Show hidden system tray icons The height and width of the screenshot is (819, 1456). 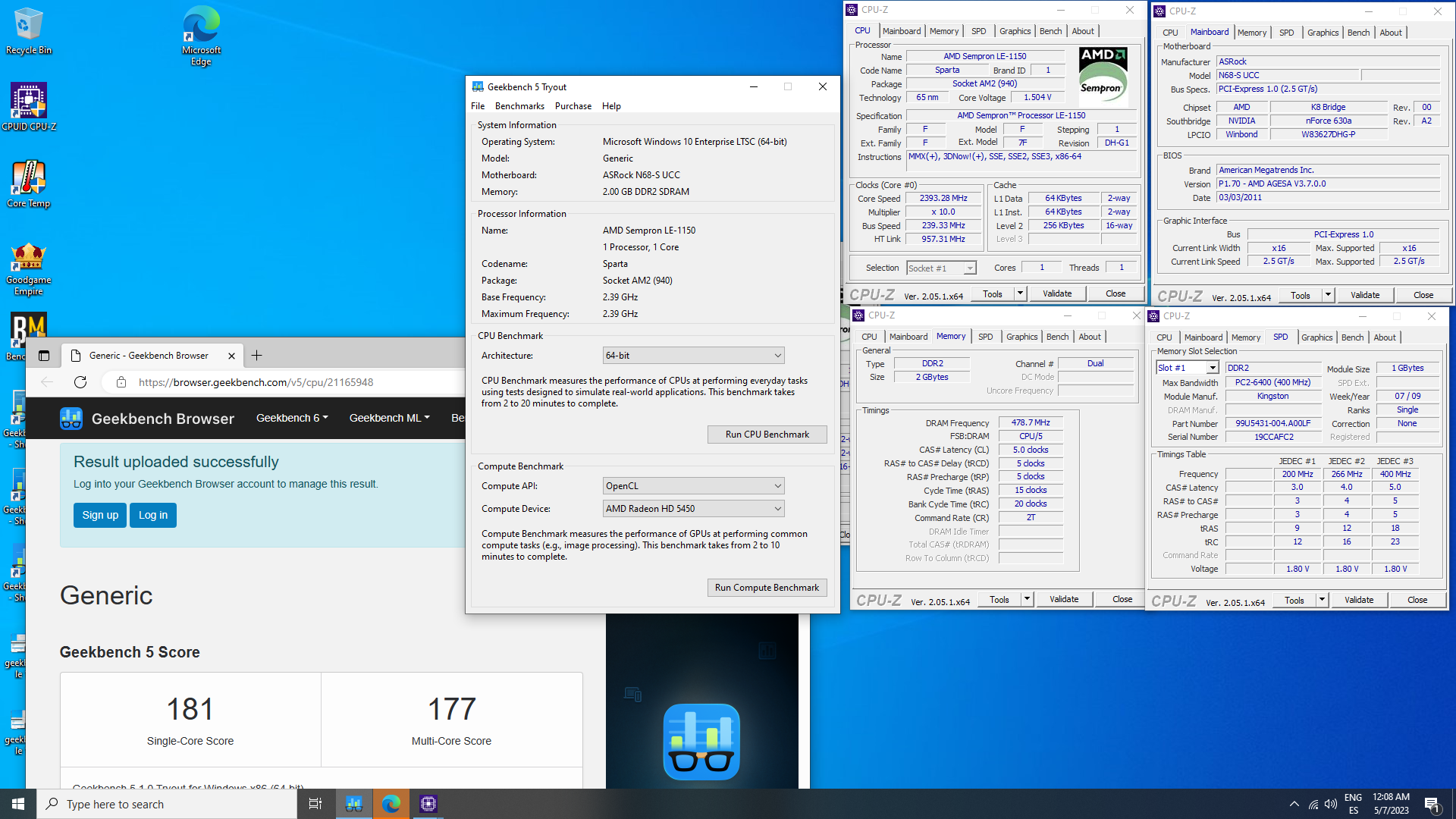coord(1294,804)
